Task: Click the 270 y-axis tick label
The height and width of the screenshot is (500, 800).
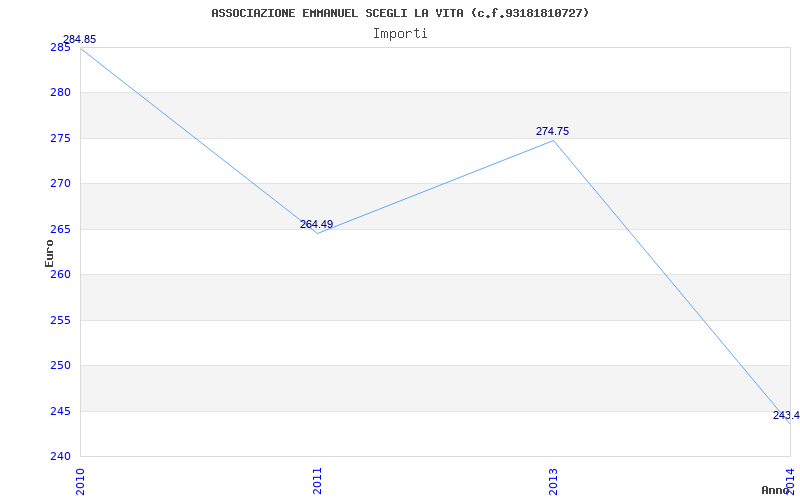Action: coord(60,184)
